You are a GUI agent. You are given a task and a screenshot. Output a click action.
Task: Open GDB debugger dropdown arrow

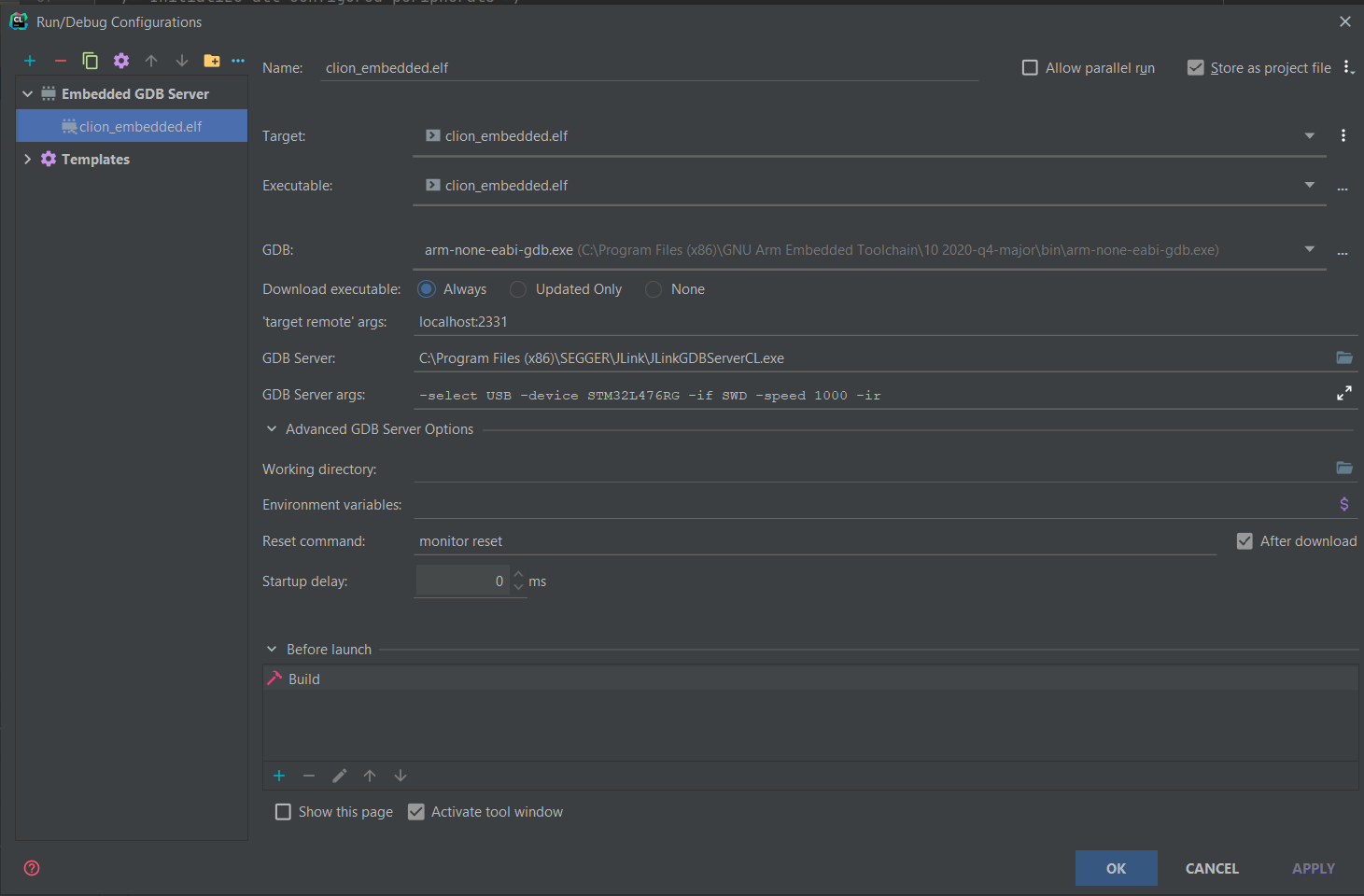tap(1310, 249)
